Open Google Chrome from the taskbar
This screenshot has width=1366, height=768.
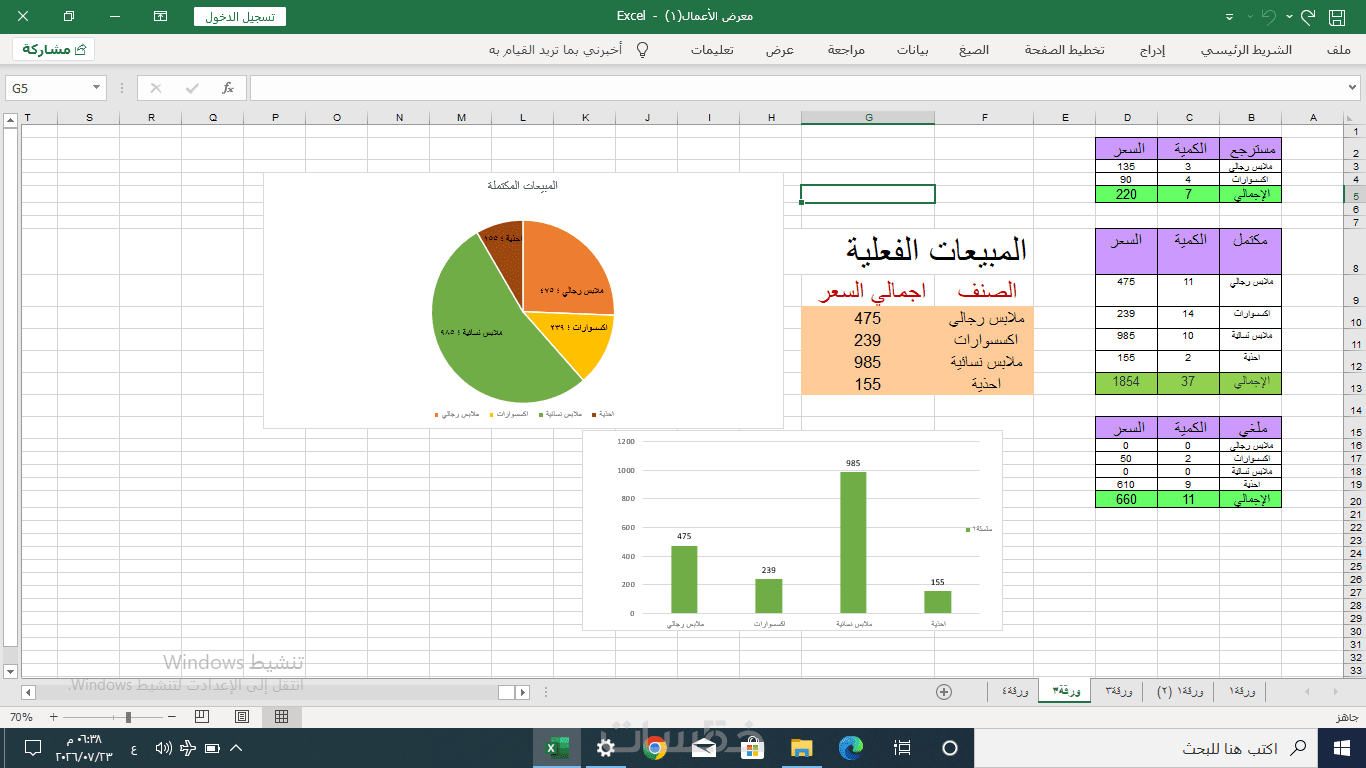(x=655, y=747)
